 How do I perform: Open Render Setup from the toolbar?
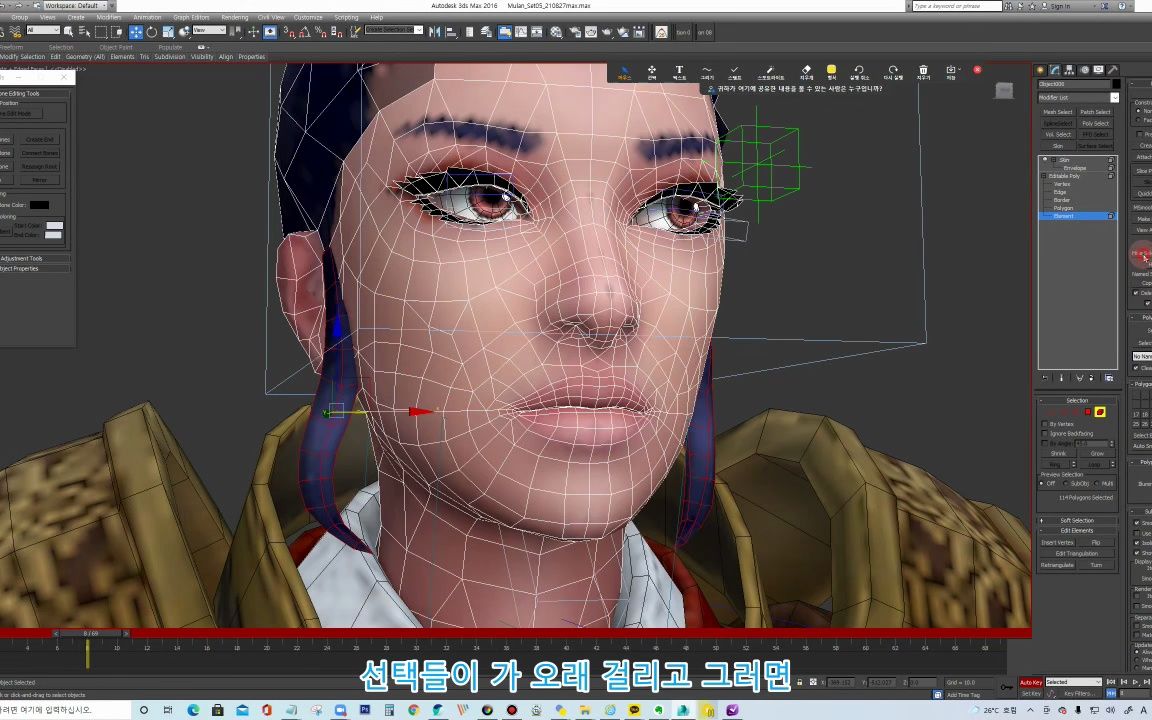coord(573,33)
